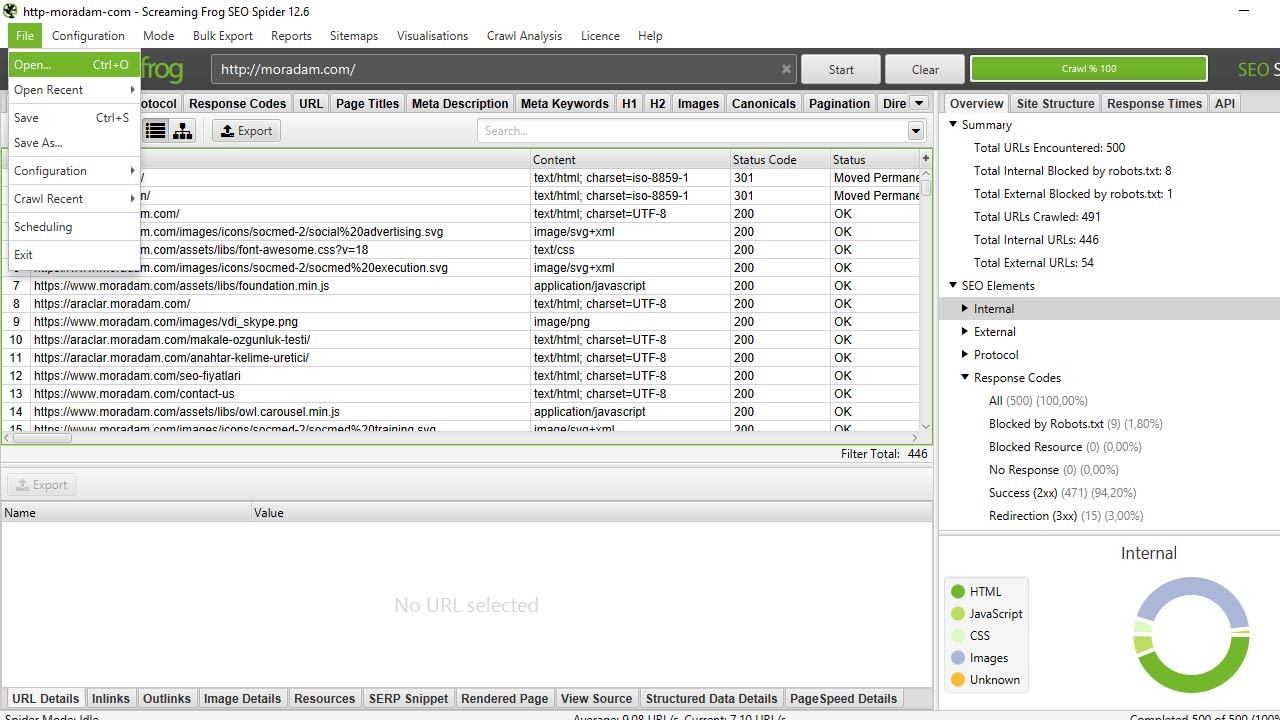Image resolution: width=1280 pixels, height=720 pixels.
Task: Open the PageSpeed Details tab
Action: pos(843,699)
